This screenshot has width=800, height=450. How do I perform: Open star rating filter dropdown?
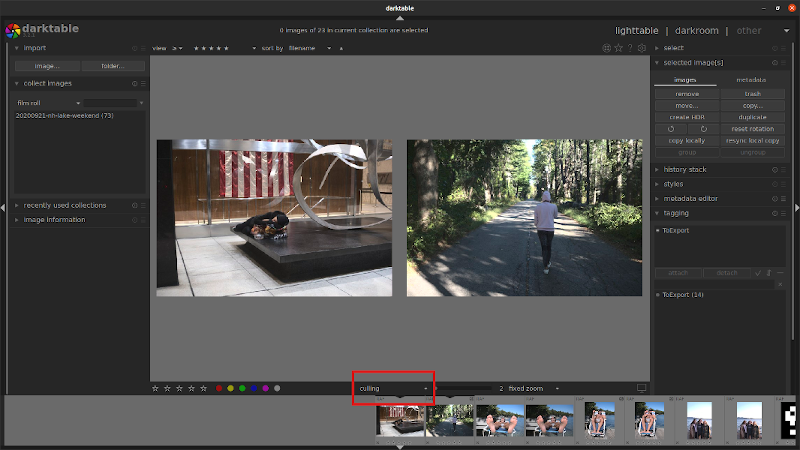[224, 48]
